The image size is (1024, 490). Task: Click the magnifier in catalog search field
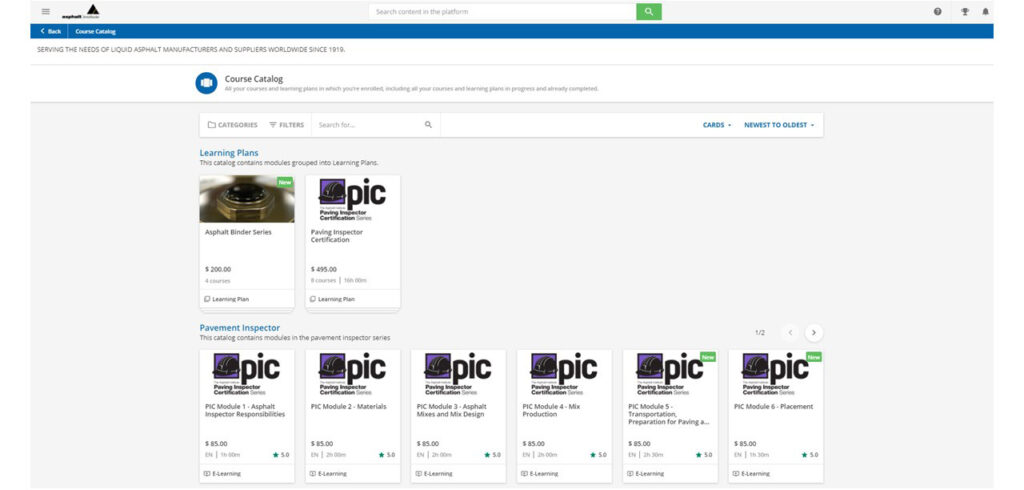click(x=428, y=125)
